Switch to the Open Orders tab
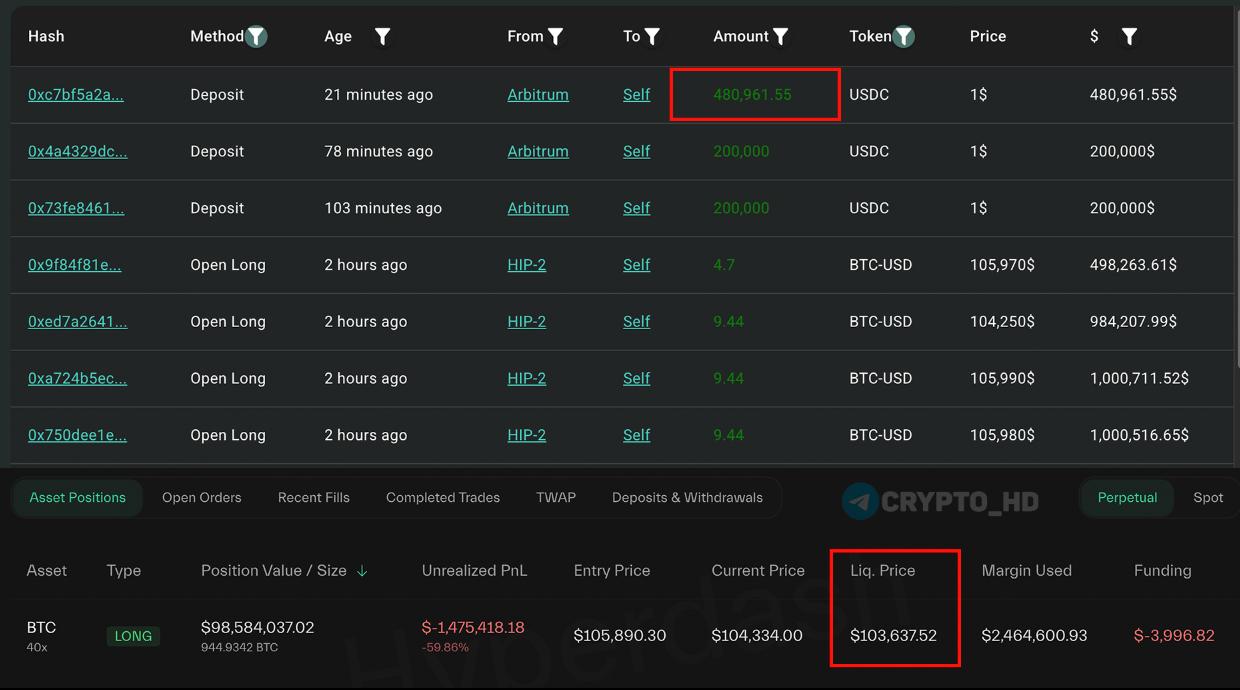Image resolution: width=1240 pixels, height=690 pixels. pos(202,497)
